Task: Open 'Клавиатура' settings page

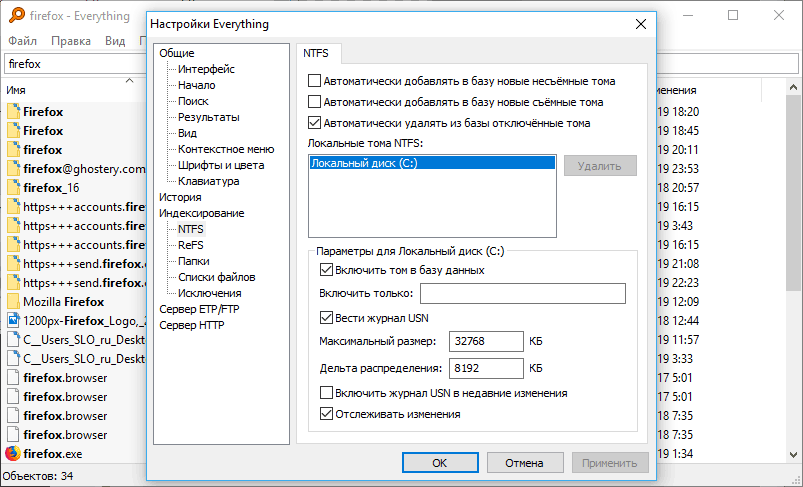Action: click(208, 181)
